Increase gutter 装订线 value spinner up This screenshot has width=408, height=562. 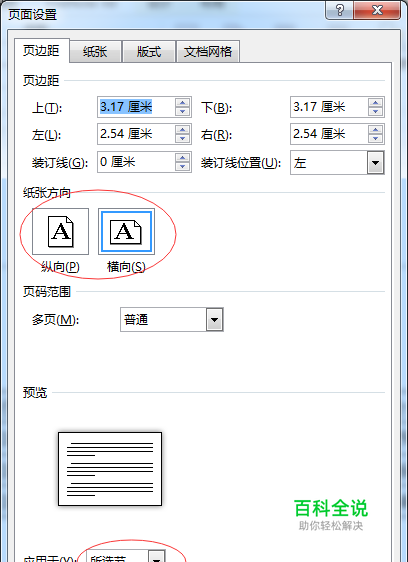[182, 158]
